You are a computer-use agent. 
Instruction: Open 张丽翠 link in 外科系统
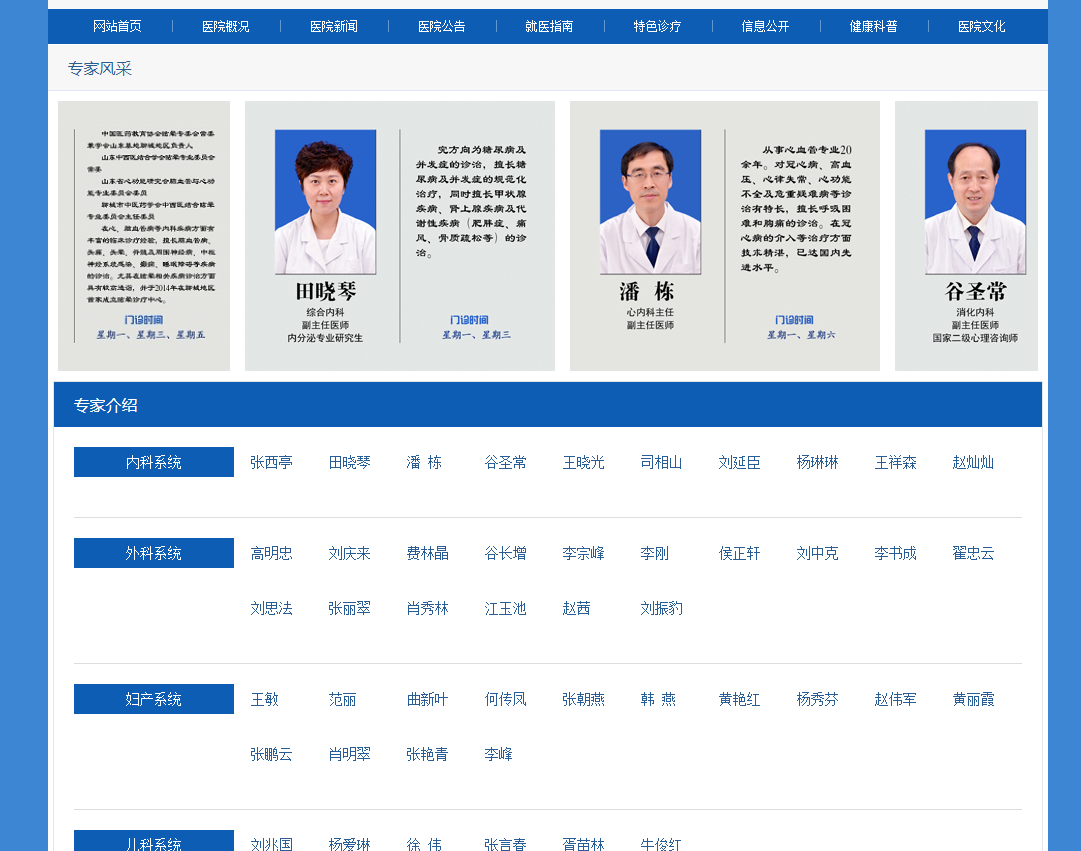[350, 608]
